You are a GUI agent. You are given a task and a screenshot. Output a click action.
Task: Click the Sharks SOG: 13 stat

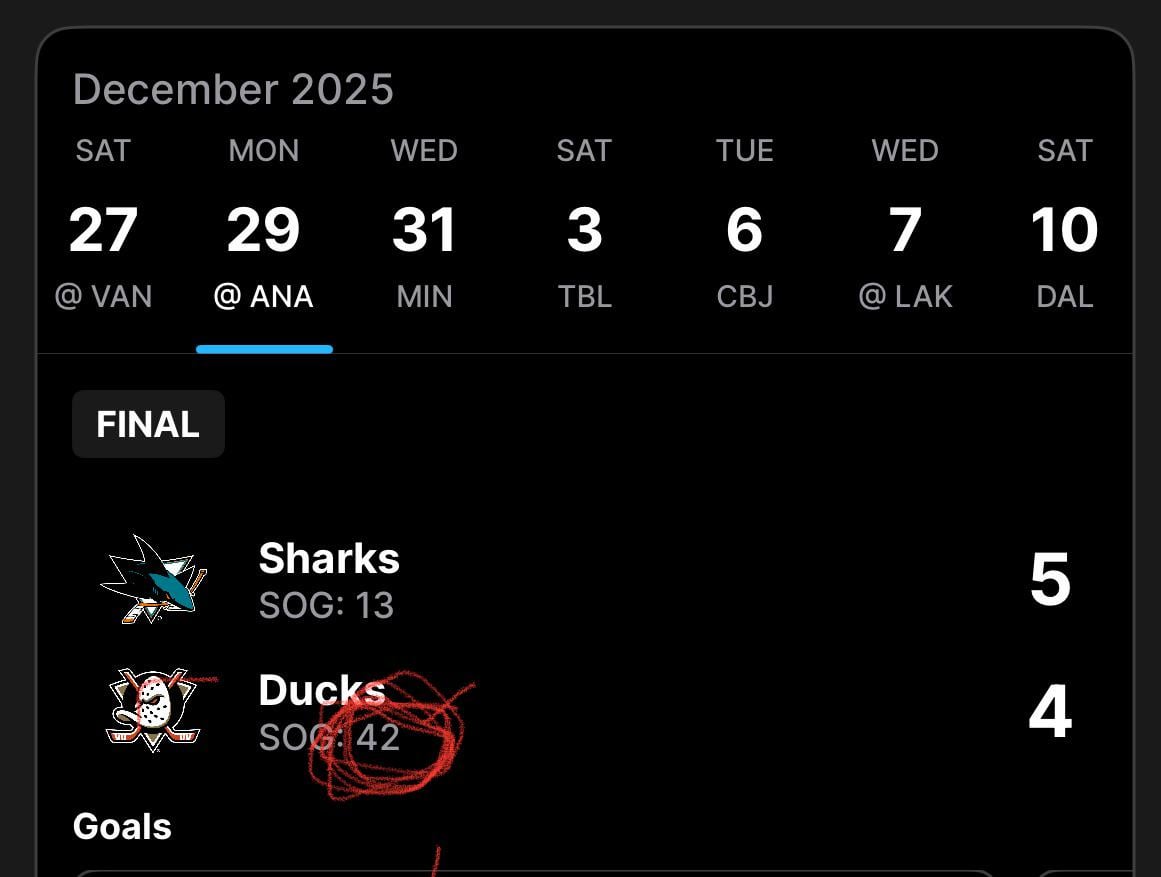coord(327,605)
